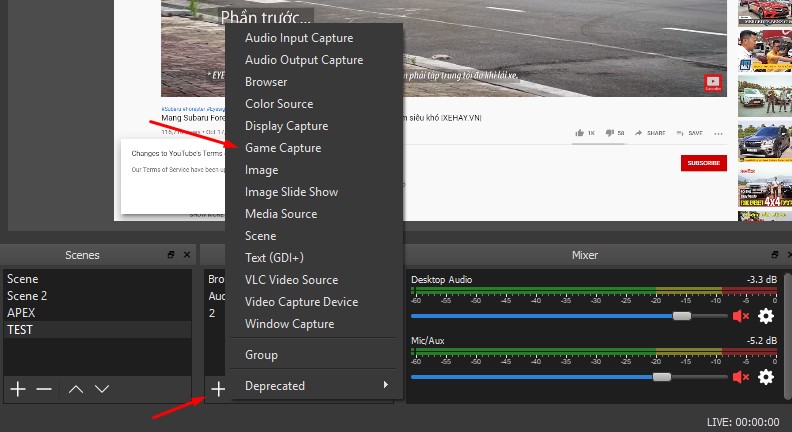Move scene down with arrow icon
This screenshot has height=432, width=792.
click(102, 389)
